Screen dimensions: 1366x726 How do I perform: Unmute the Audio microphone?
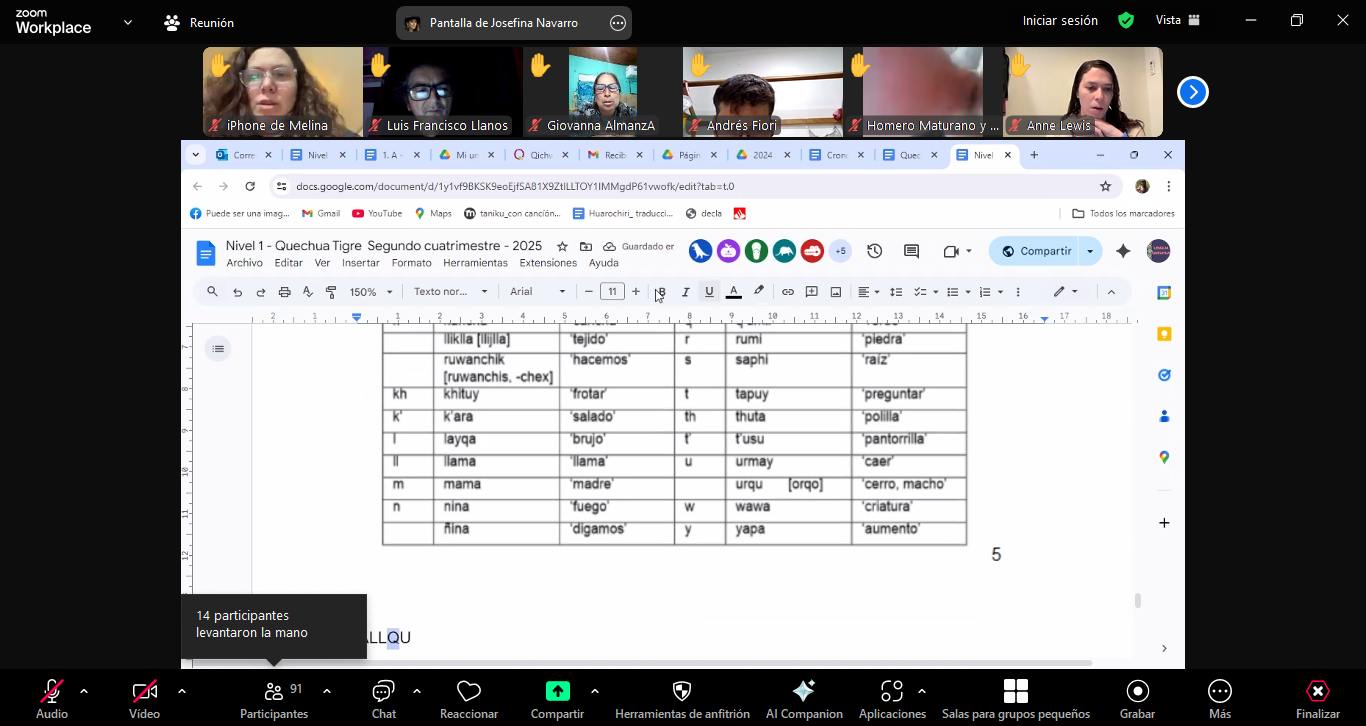pos(51,692)
